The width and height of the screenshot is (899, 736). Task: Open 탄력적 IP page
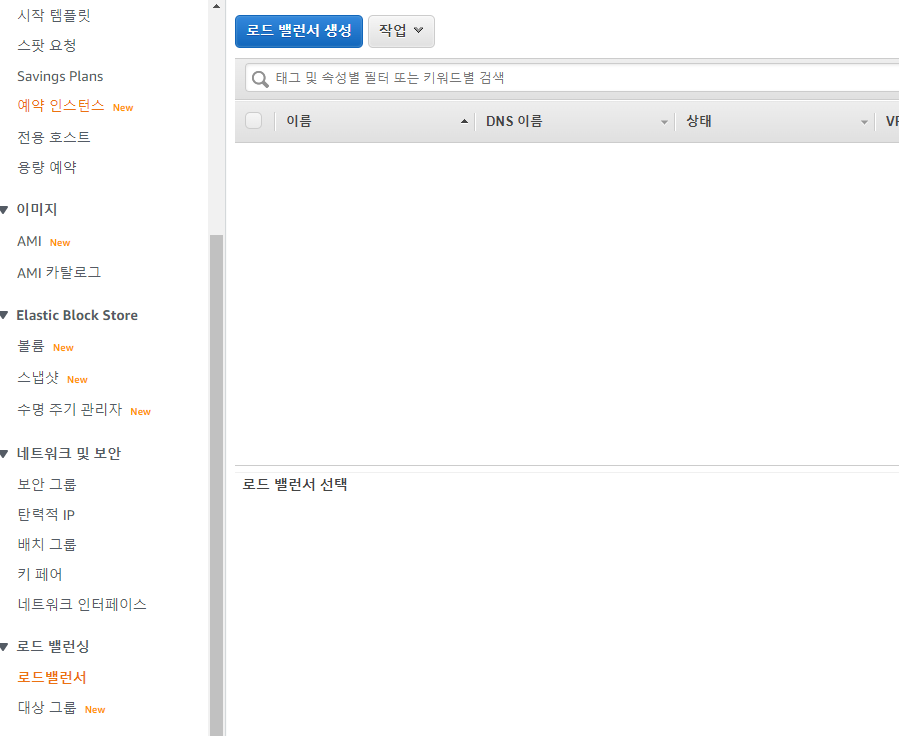(46, 515)
